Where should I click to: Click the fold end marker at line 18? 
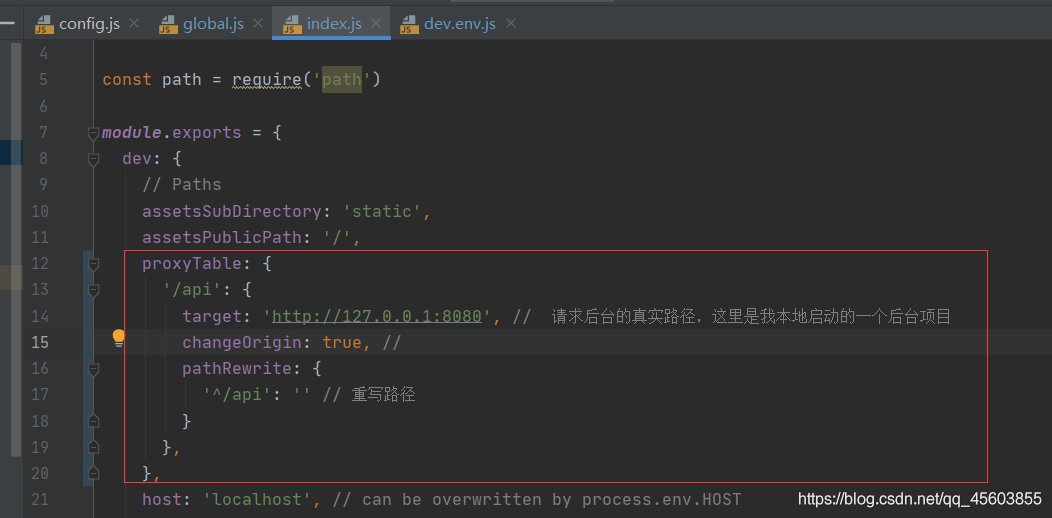pyautogui.click(x=94, y=421)
